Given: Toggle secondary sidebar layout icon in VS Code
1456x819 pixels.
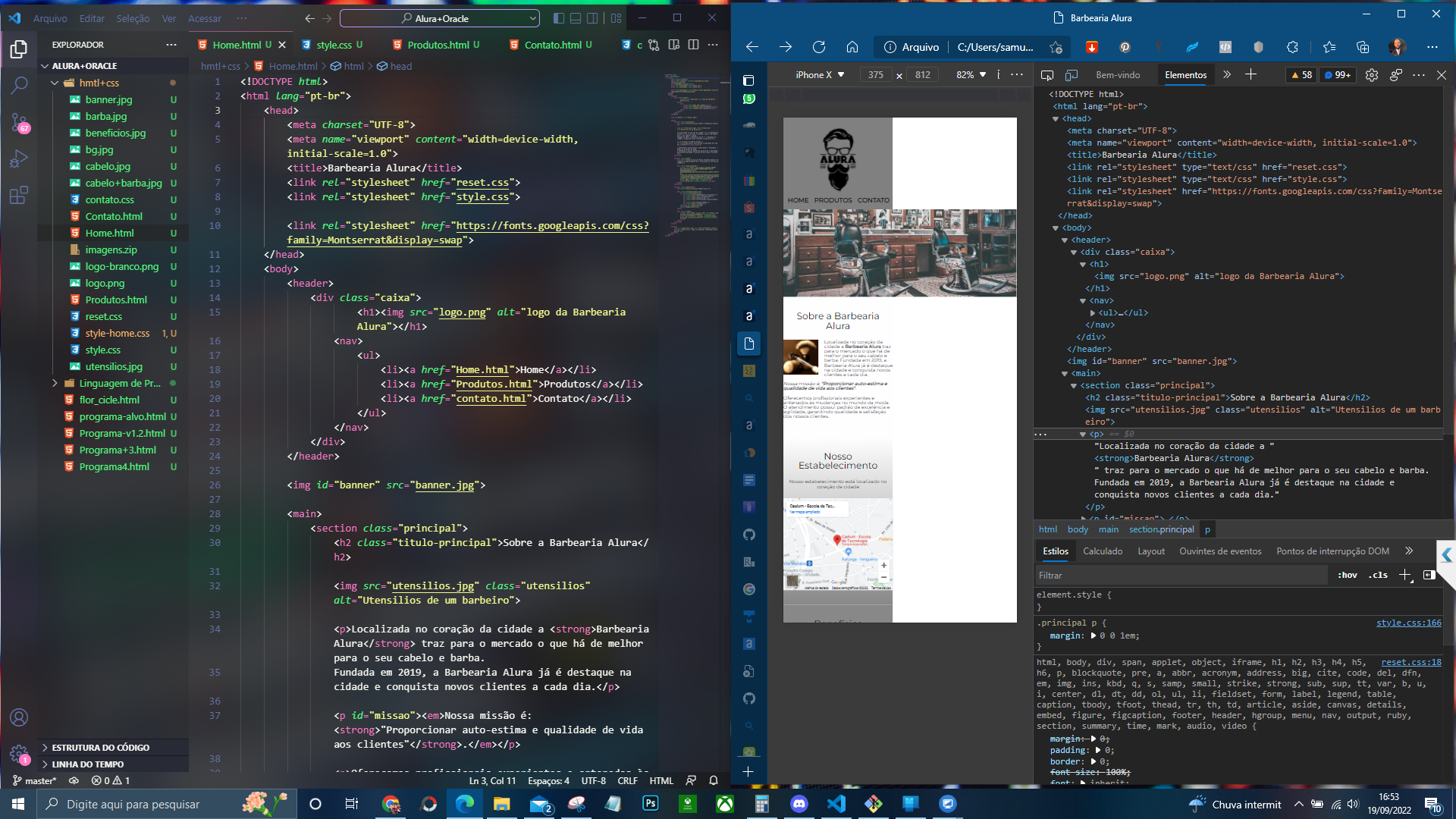Looking at the screenshot, I should tap(592, 18).
